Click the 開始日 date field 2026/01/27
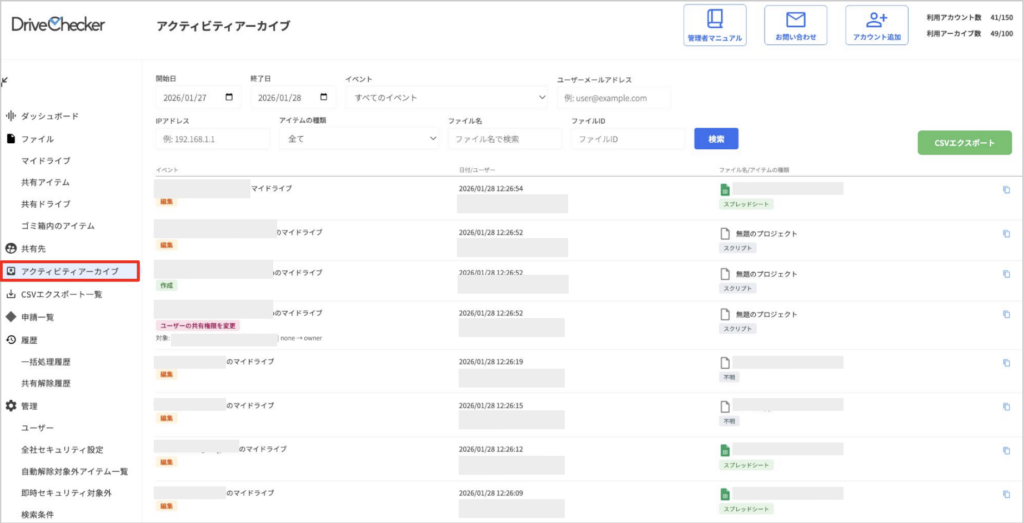Image resolution: width=1024 pixels, height=523 pixels. (198, 98)
